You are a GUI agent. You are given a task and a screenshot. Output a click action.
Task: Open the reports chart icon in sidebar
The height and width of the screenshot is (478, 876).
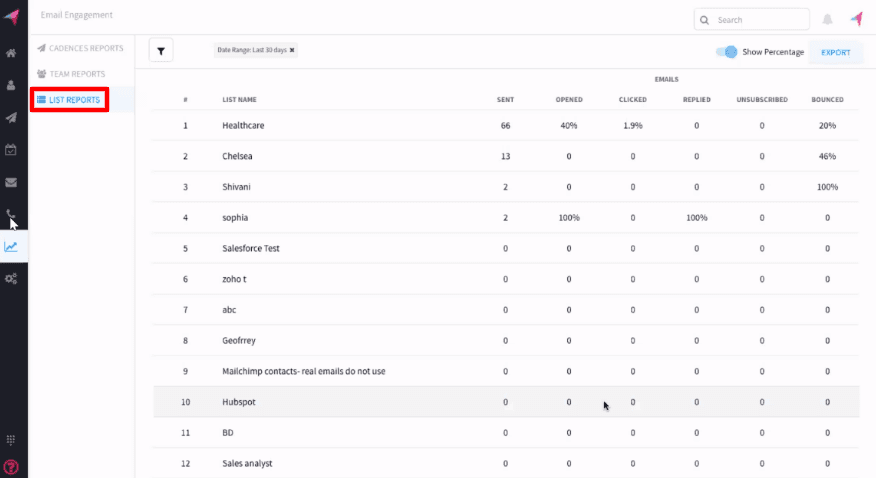[x=11, y=246]
